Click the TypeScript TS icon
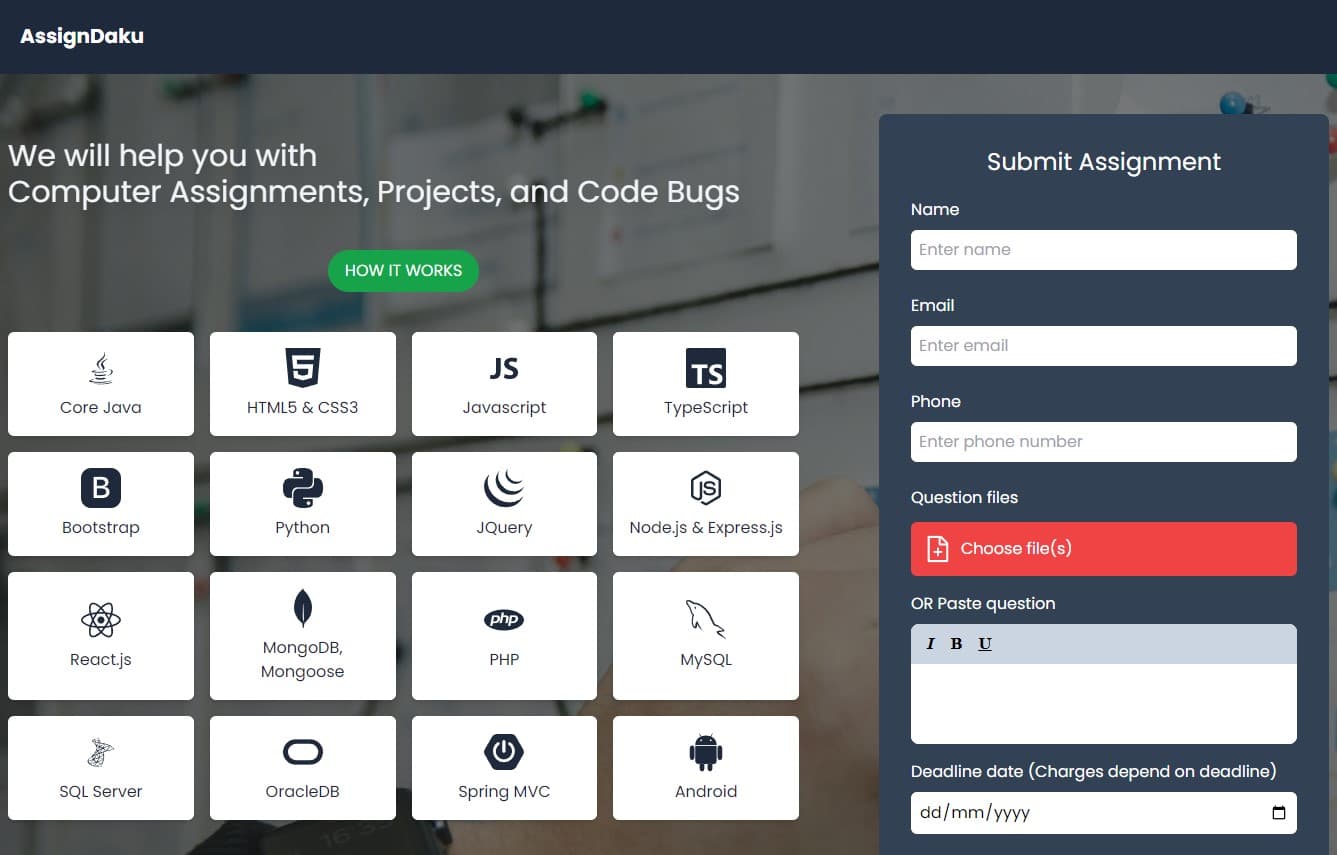 click(x=705, y=369)
